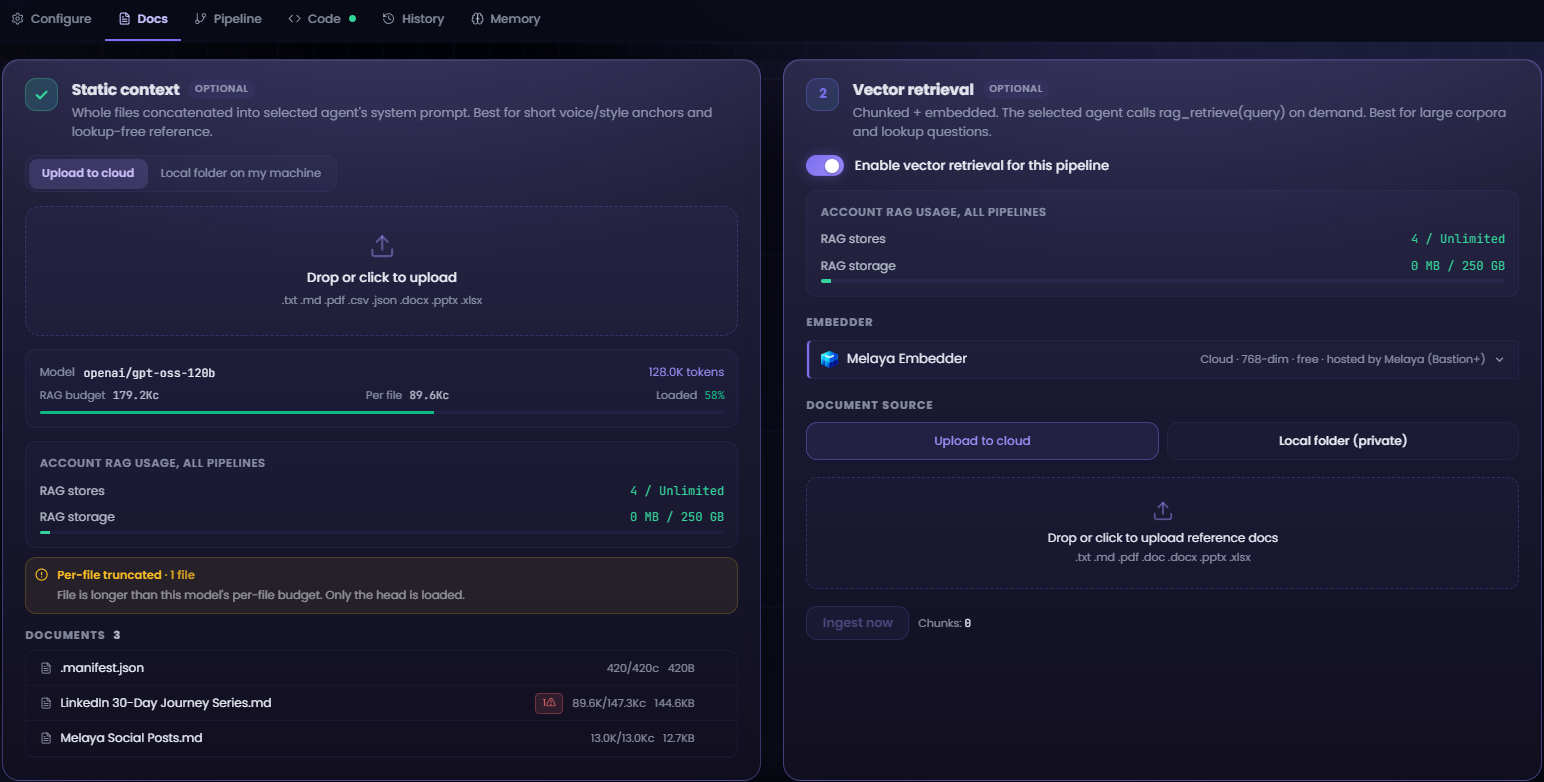Click the upload arrow icon in Static context dropzone
The height and width of the screenshot is (782, 1544).
[x=382, y=246]
